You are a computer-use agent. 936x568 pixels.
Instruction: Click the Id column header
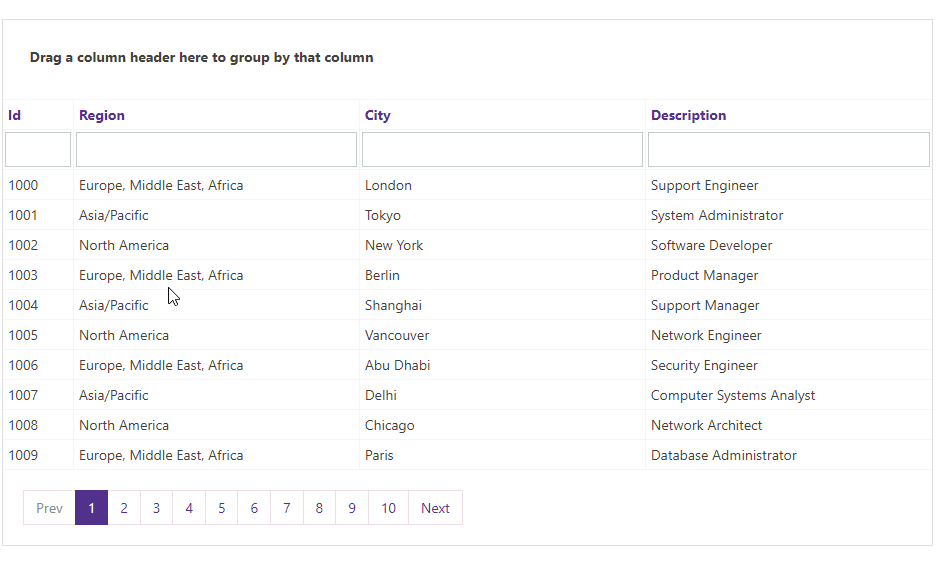15,115
